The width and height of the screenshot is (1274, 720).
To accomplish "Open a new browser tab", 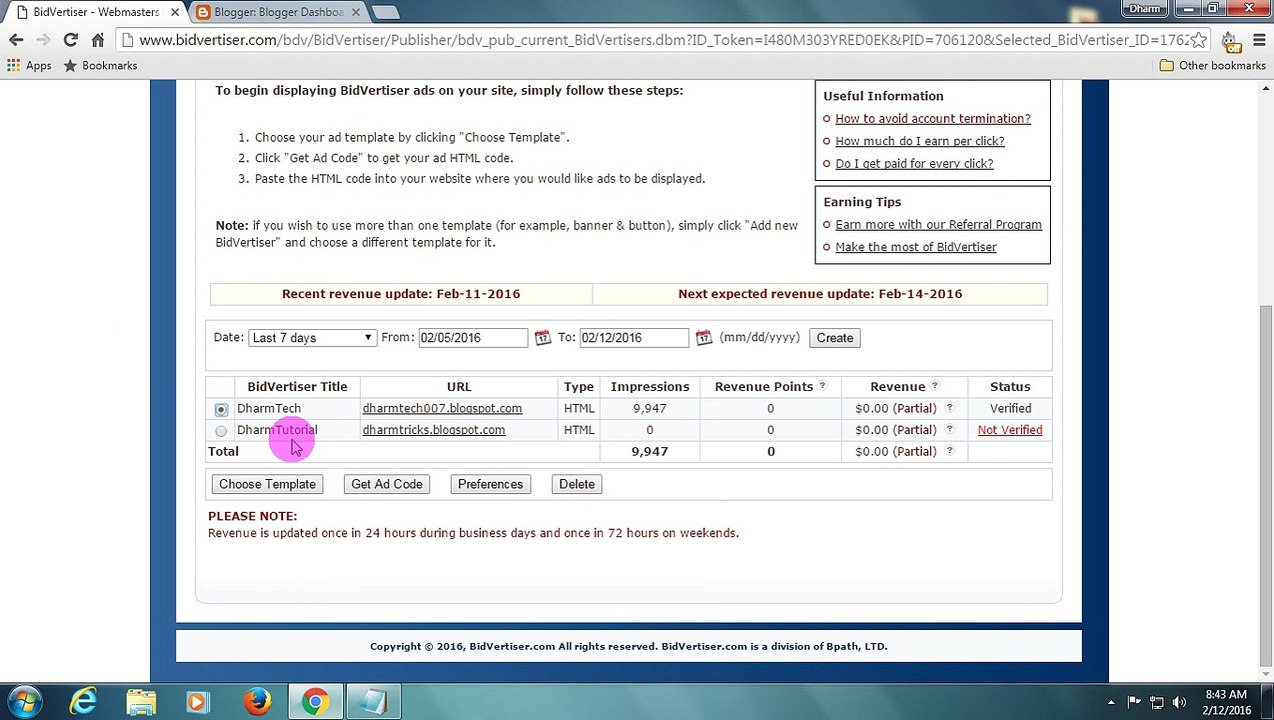I will click(x=386, y=12).
